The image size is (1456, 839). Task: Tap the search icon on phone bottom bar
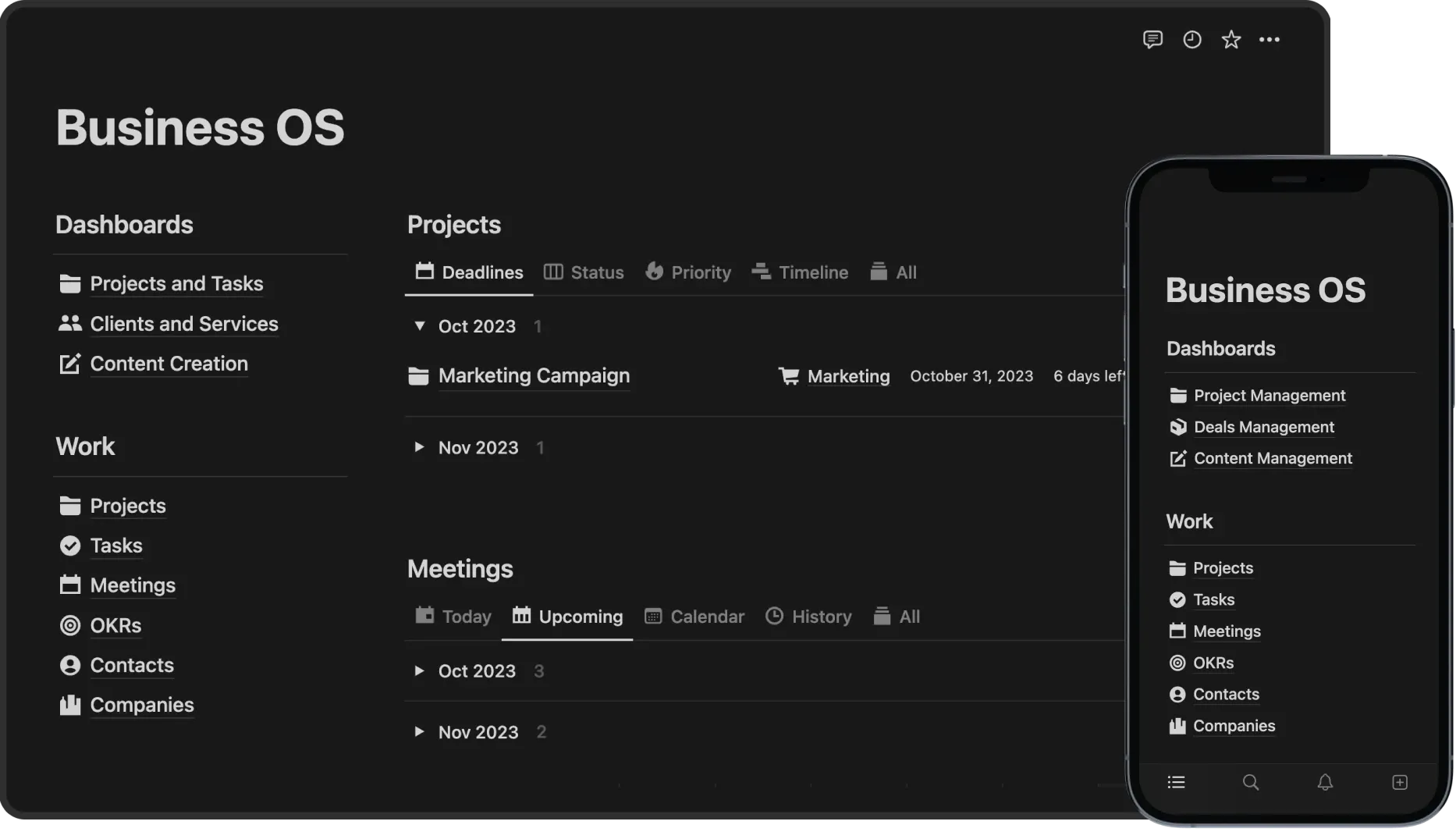(x=1250, y=782)
